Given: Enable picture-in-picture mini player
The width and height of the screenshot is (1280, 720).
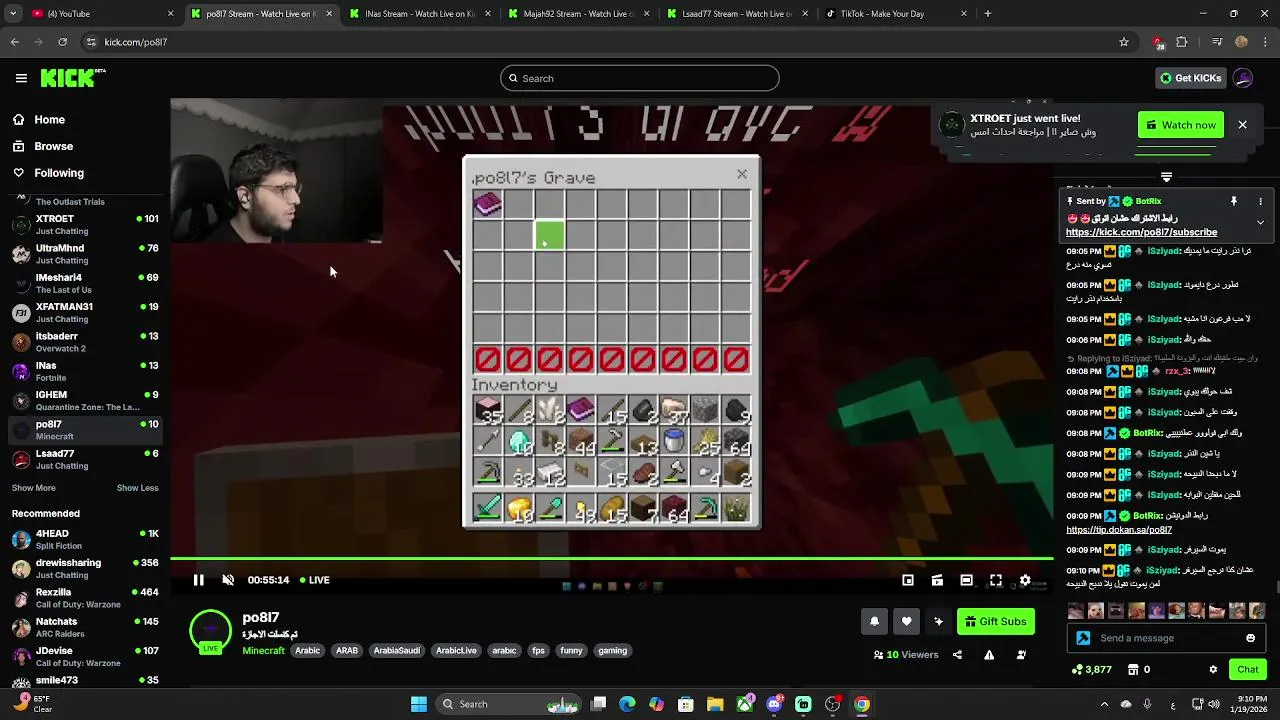Looking at the screenshot, I should pos(908,580).
